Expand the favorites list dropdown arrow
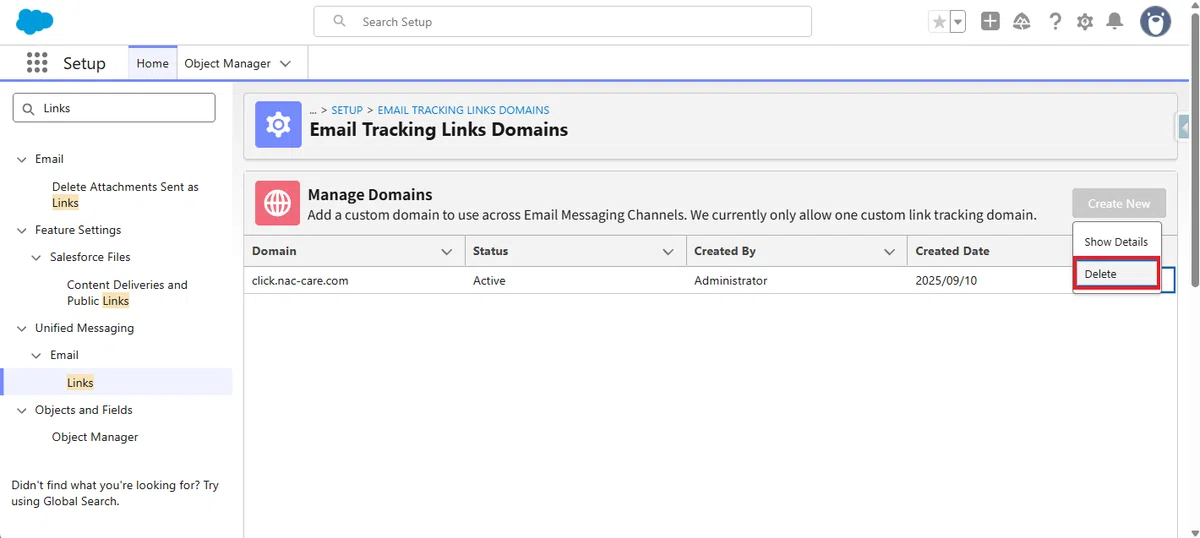Image resolution: width=1200 pixels, height=538 pixels. 957,21
